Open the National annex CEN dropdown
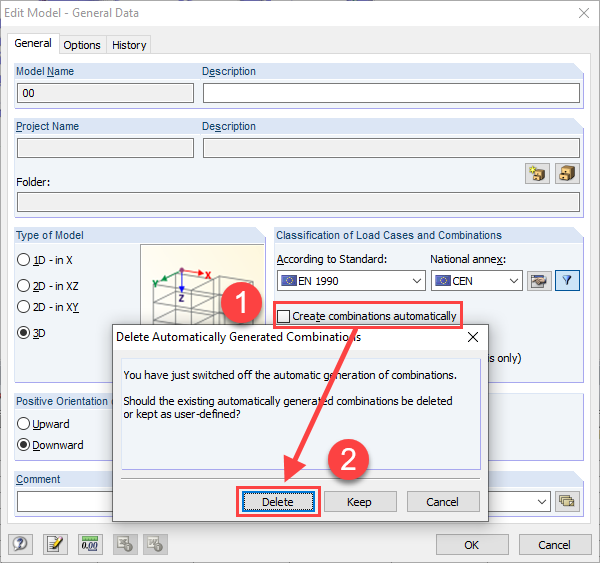 pos(477,281)
